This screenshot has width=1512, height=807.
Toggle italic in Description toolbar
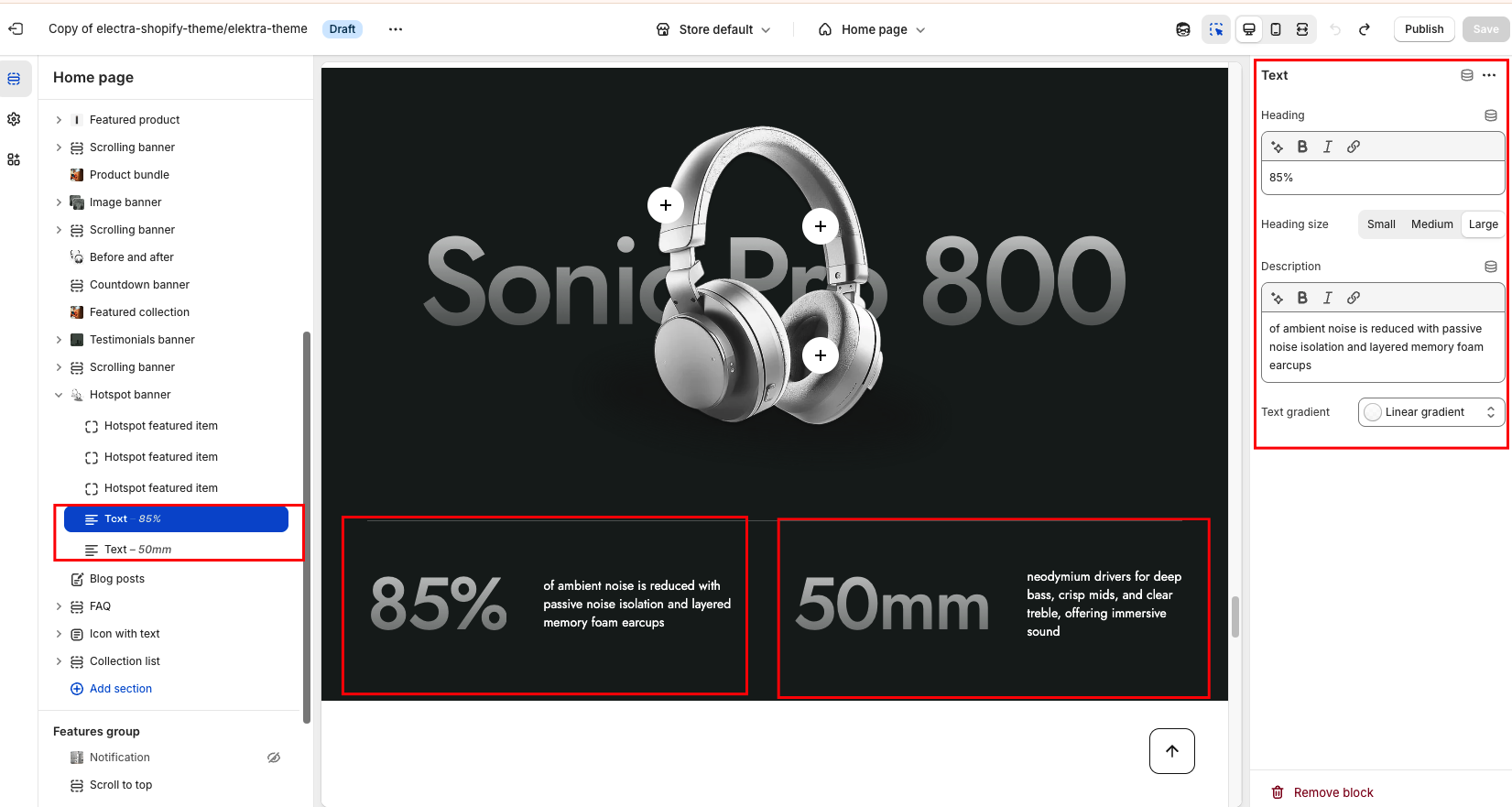[x=1328, y=298]
